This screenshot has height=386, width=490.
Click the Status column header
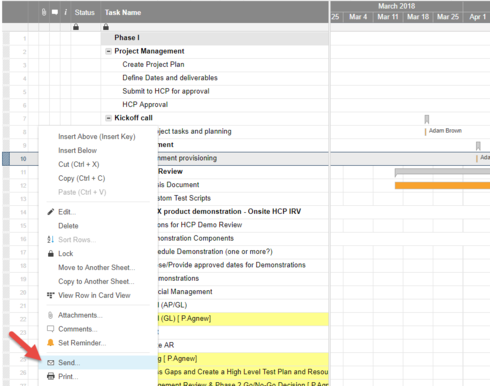pos(85,12)
